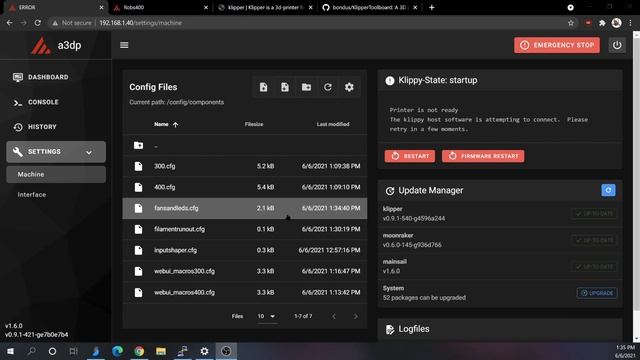Collapse the Settings menu chevron
The width and height of the screenshot is (640, 360).
pos(89,152)
